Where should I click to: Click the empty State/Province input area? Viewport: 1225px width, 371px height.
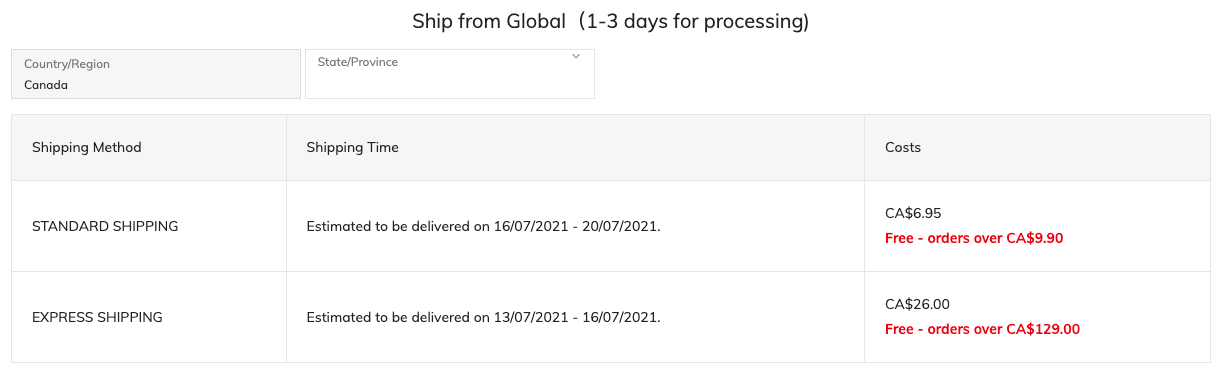coord(450,84)
